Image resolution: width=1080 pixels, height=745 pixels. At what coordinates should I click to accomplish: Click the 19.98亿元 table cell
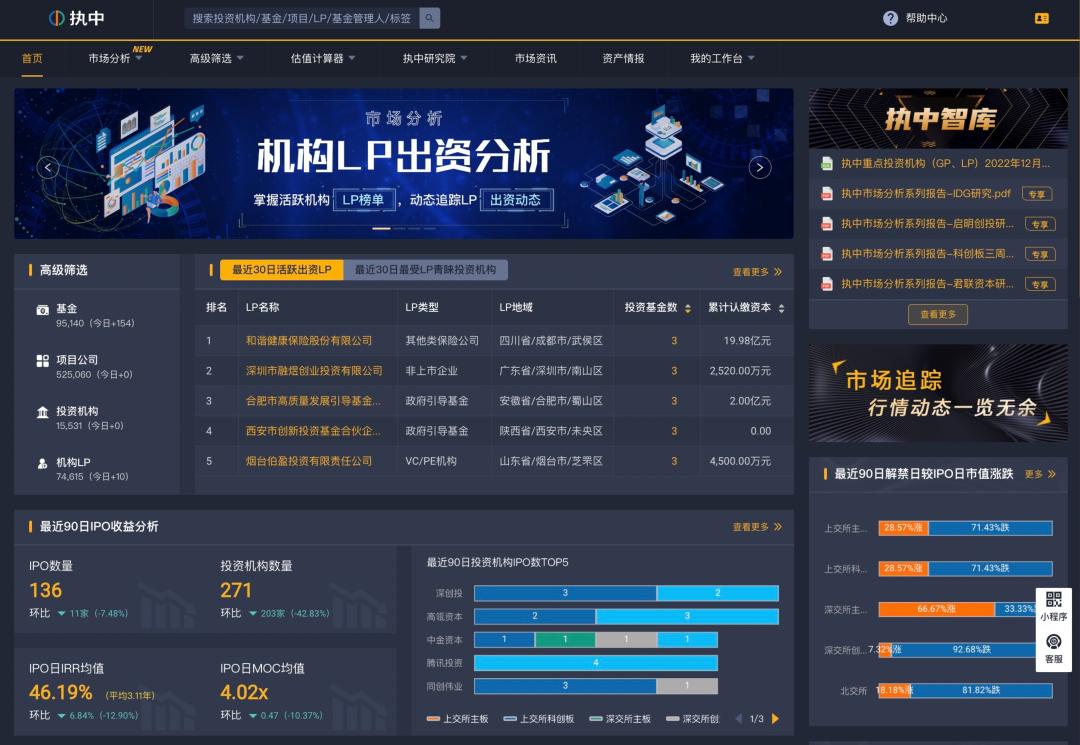[x=747, y=341]
